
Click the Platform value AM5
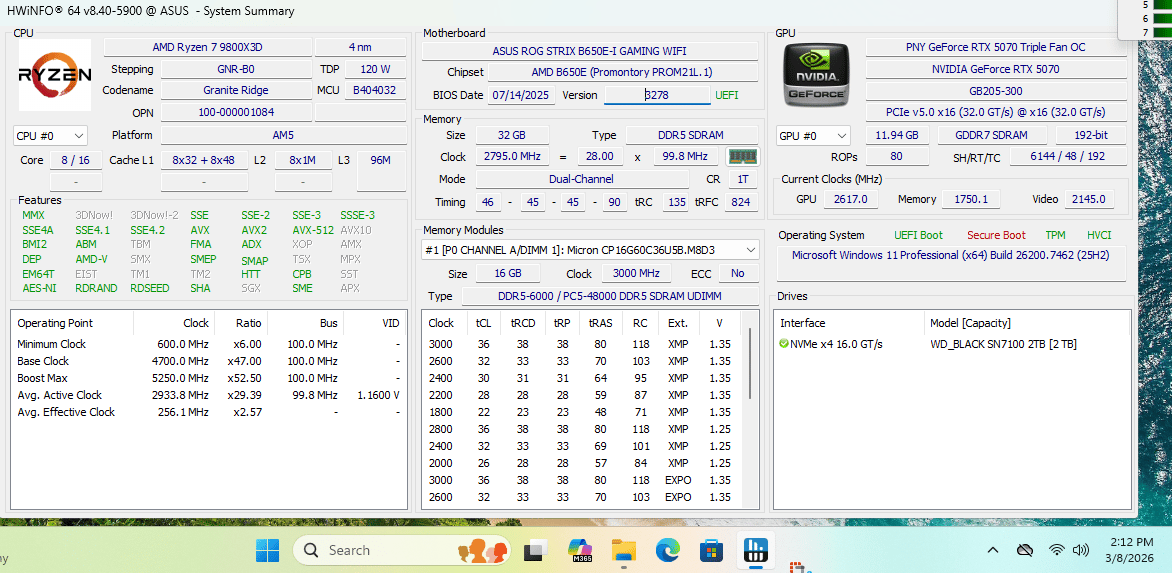(x=283, y=135)
